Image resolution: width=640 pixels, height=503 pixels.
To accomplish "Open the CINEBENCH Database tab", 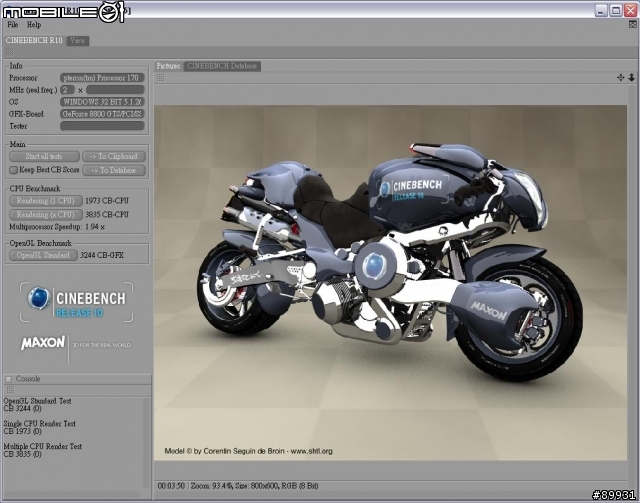I will tap(222, 66).
